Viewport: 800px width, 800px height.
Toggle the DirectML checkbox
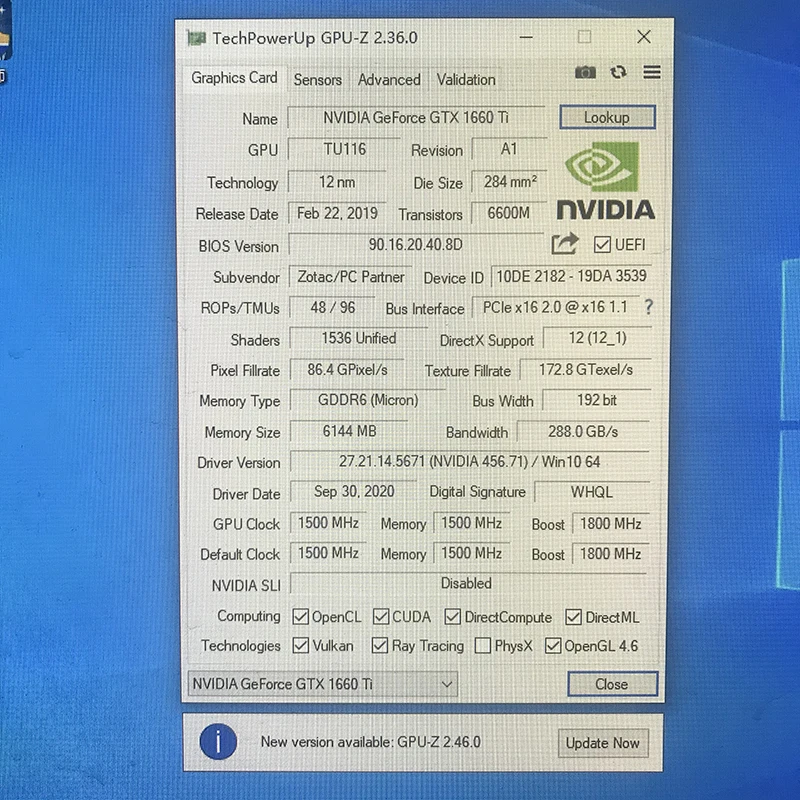573,617
